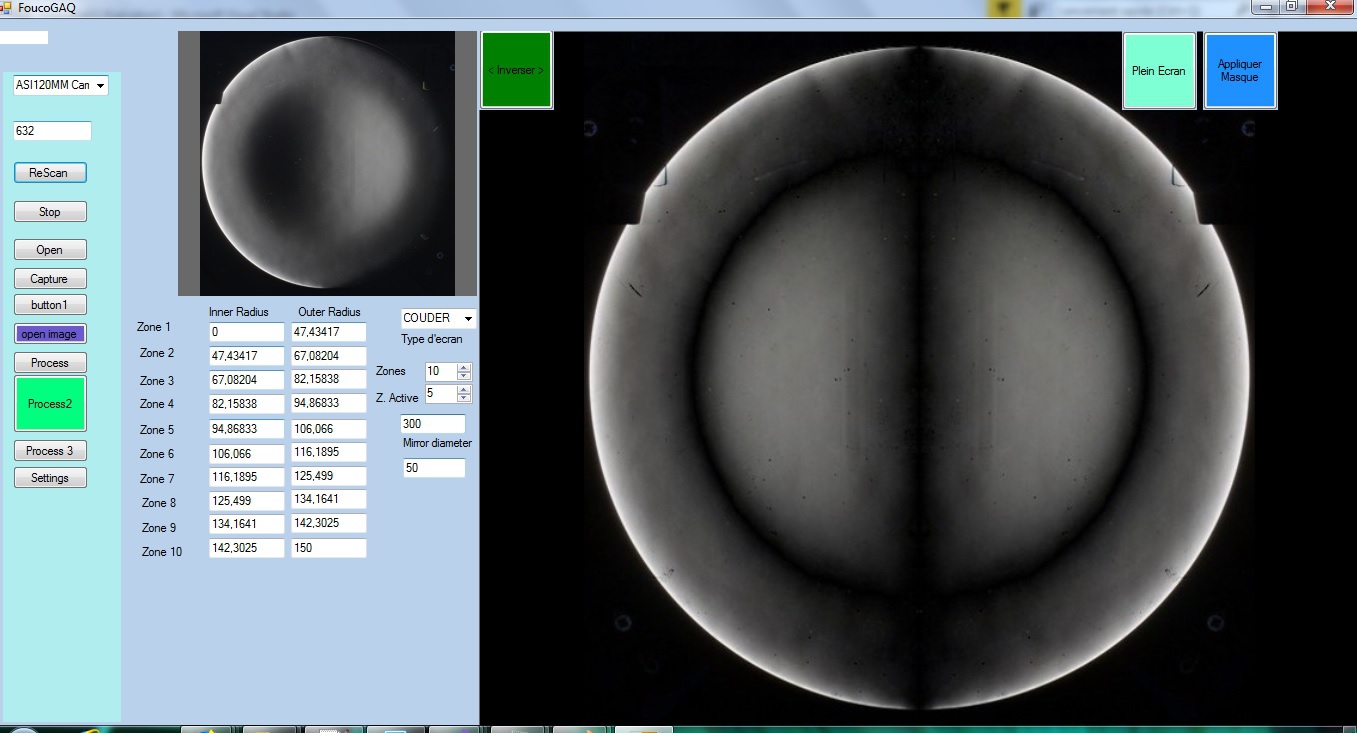The image size is (1357, 733).
Task: Edit the Zone 2 Inner Radius field
Action: (x=247, y=356)
